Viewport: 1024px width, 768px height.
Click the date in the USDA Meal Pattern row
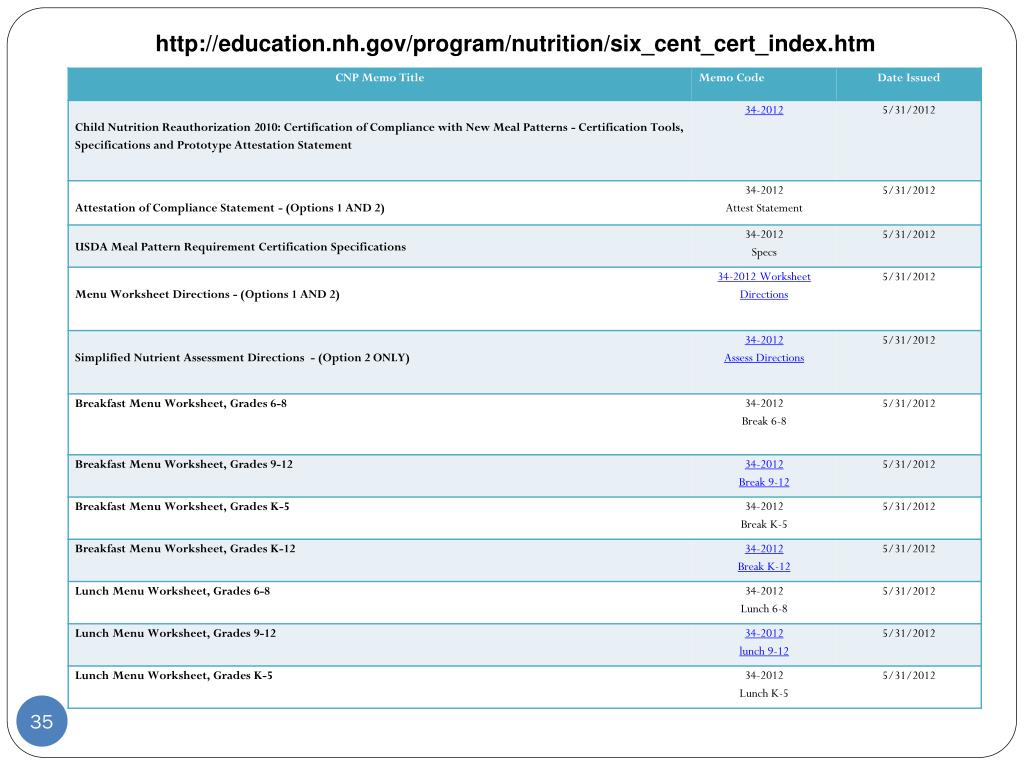pyautogui.click(x=908, y=234)
